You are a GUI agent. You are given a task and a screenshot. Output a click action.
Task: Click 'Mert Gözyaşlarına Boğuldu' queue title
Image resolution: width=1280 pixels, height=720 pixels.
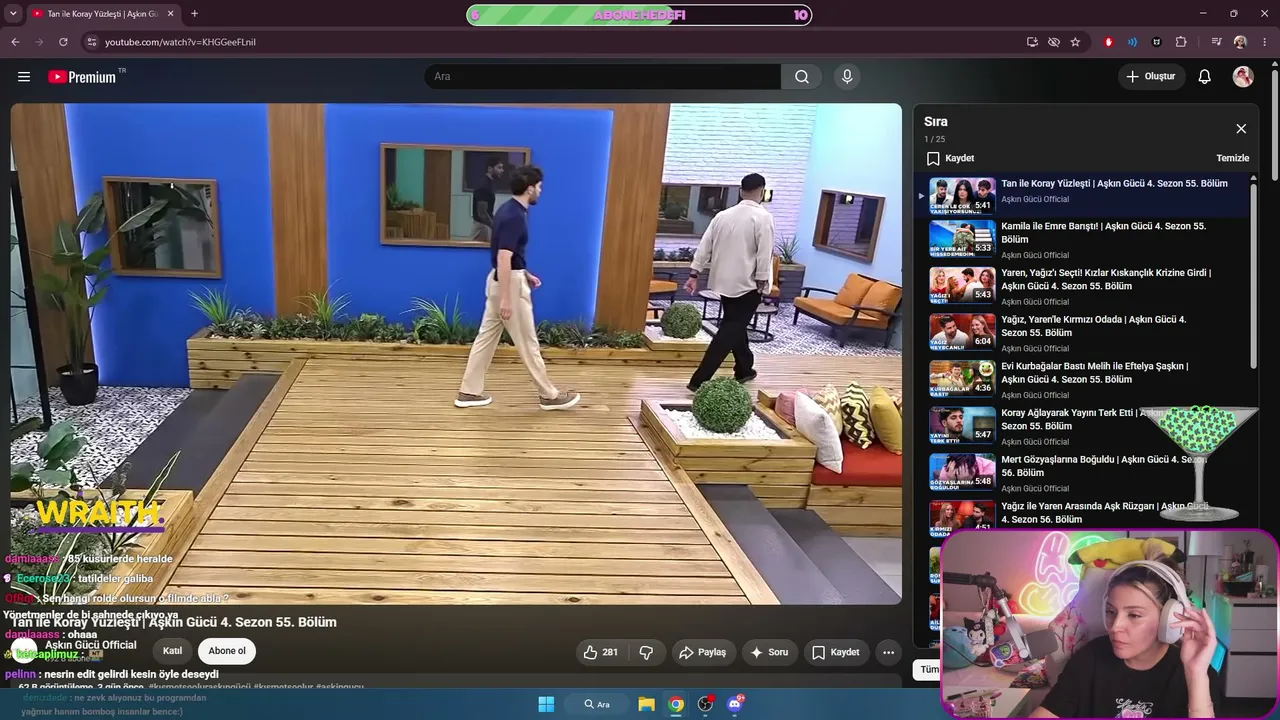[1103, 466]
